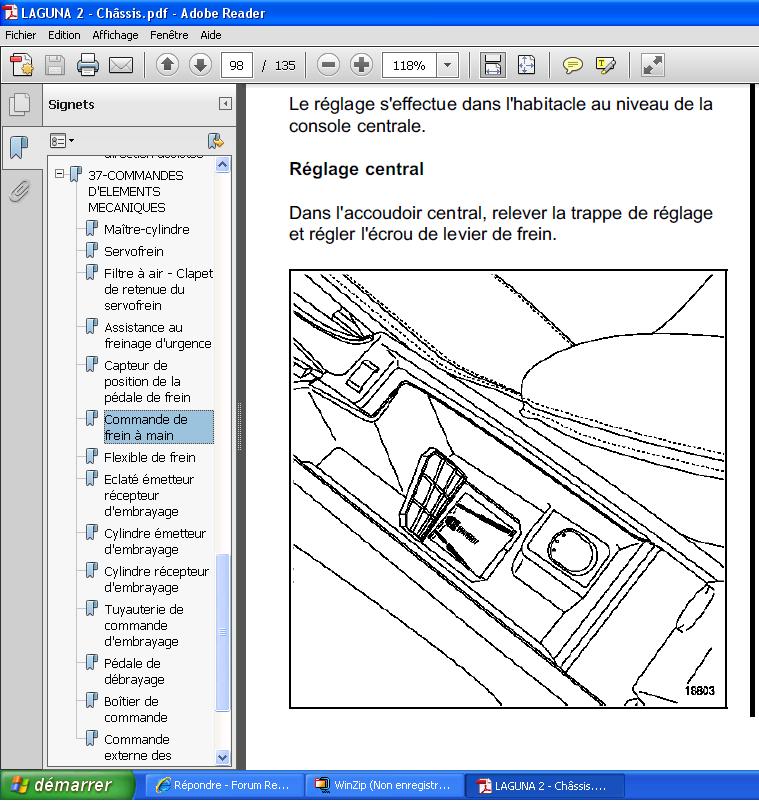Collapse the Signets panel with arrow button

pos(225,104)
